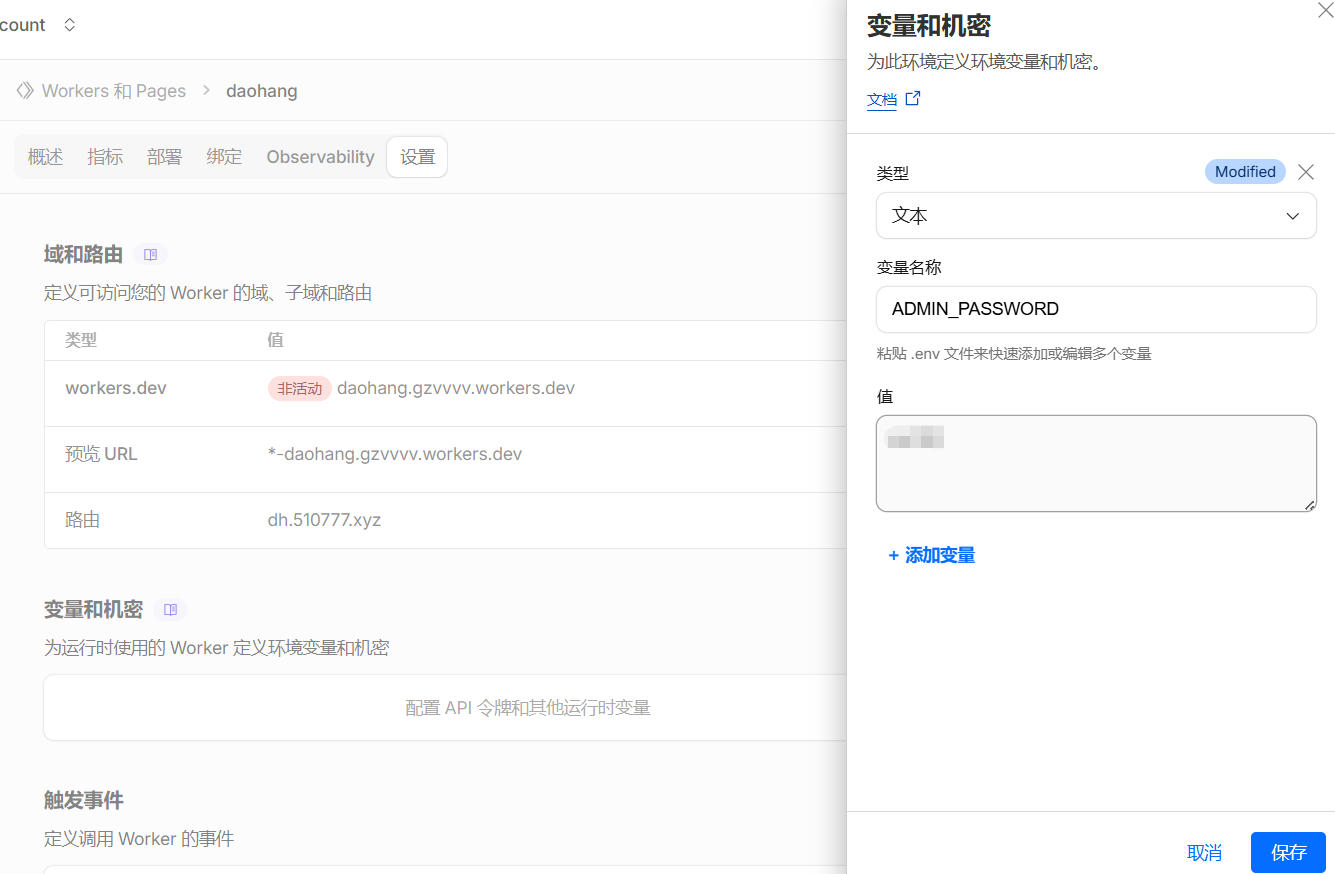Open the 文档 documentation link

tap(881, 100)
